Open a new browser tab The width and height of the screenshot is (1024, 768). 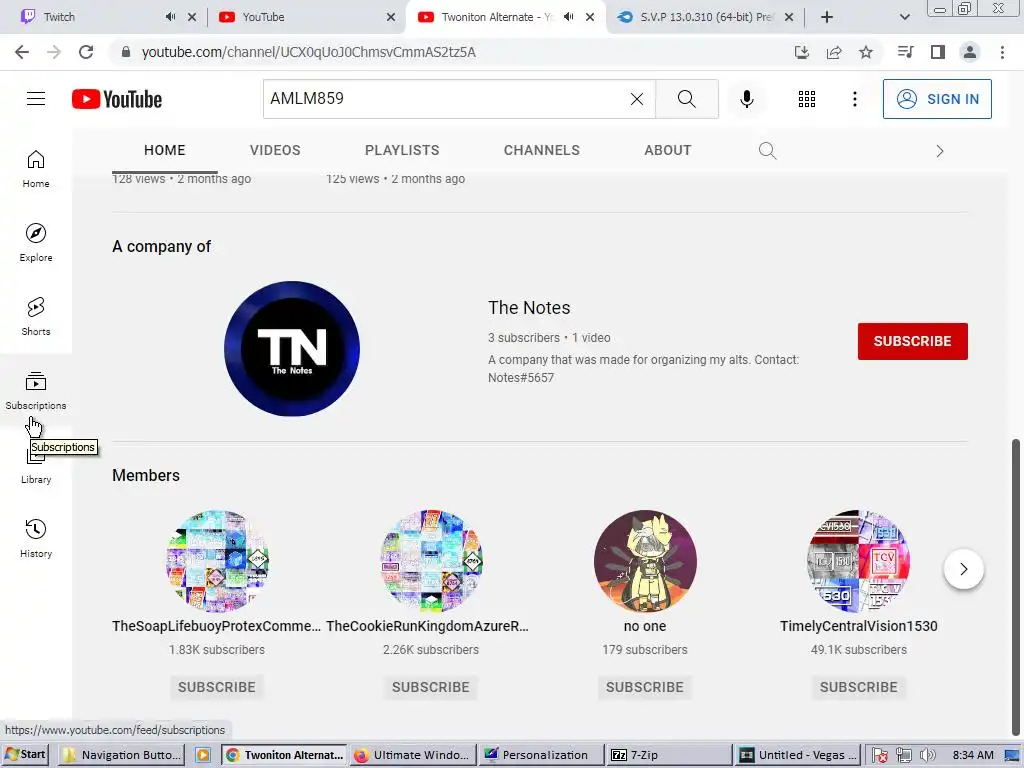point(827,17)
